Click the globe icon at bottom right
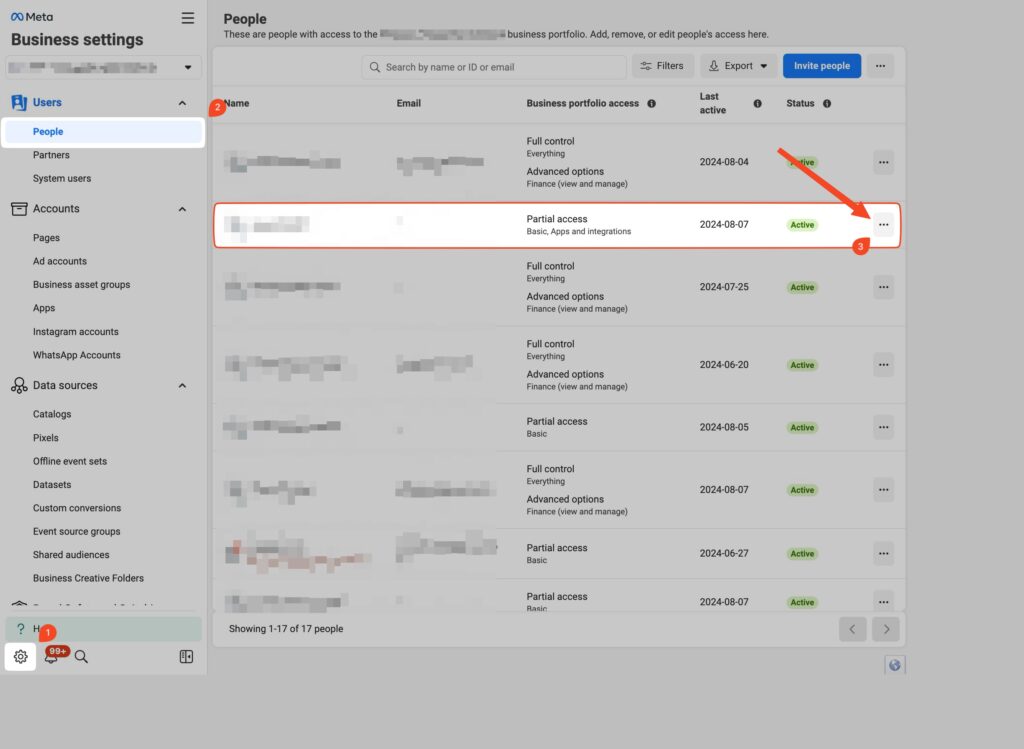This screenshot has height=749, width=1024. pos(895,665)
